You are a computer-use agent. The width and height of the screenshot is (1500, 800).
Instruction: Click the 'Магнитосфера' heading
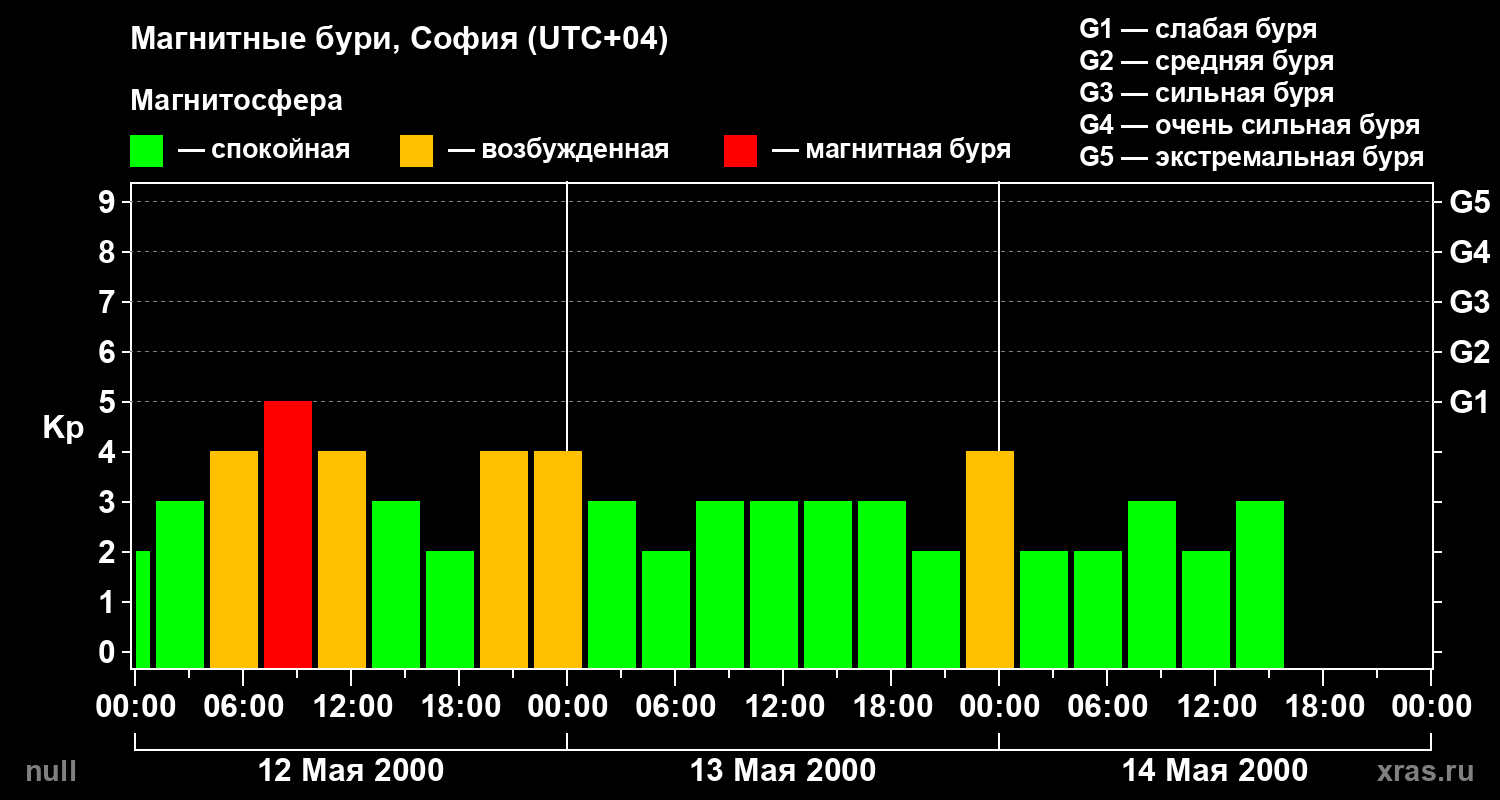tap(236, 101)
